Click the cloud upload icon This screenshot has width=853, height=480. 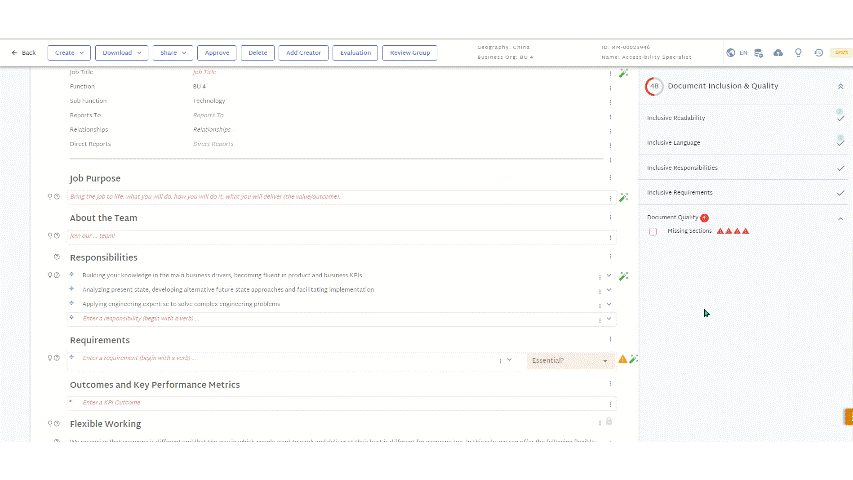pyautogui.click(x=778, y=53)
